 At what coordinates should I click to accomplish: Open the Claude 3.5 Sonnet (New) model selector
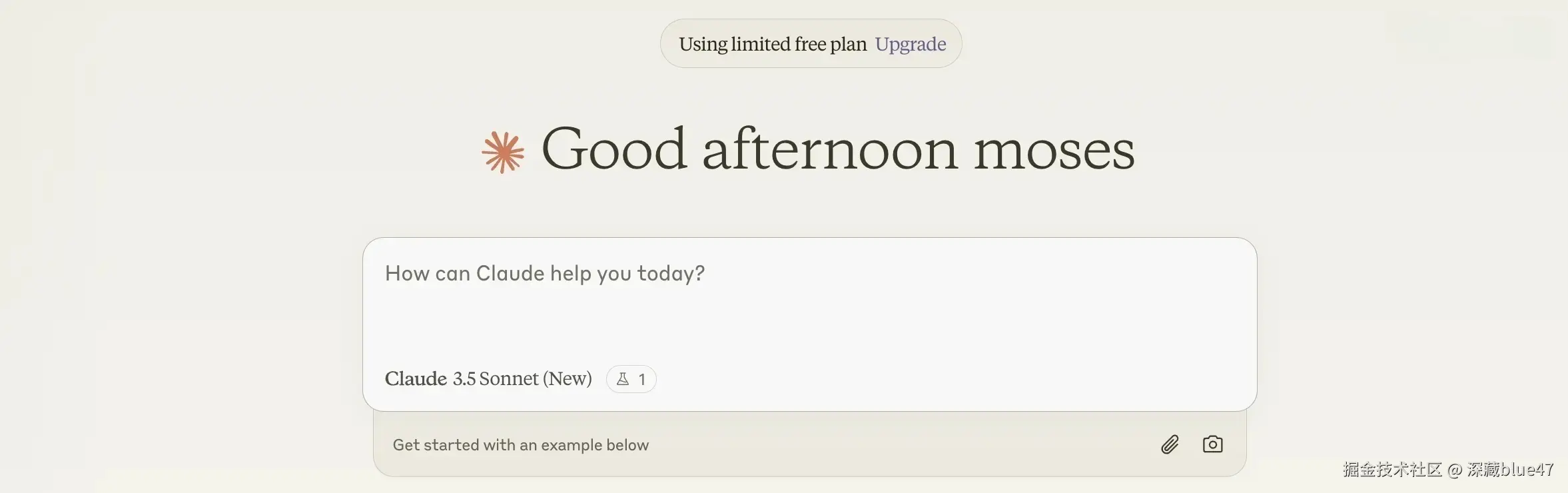488,379
